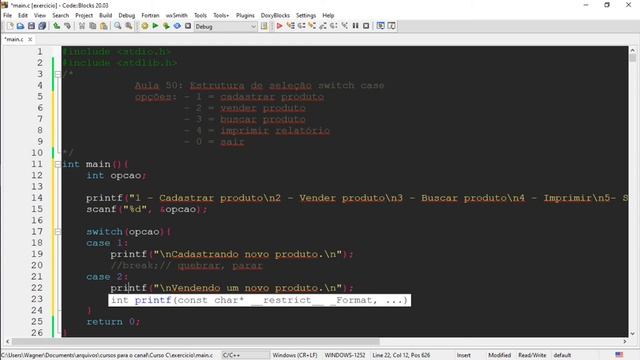Open the Project menu
This screenshot has height=360, width=640.
coord(84,15)
